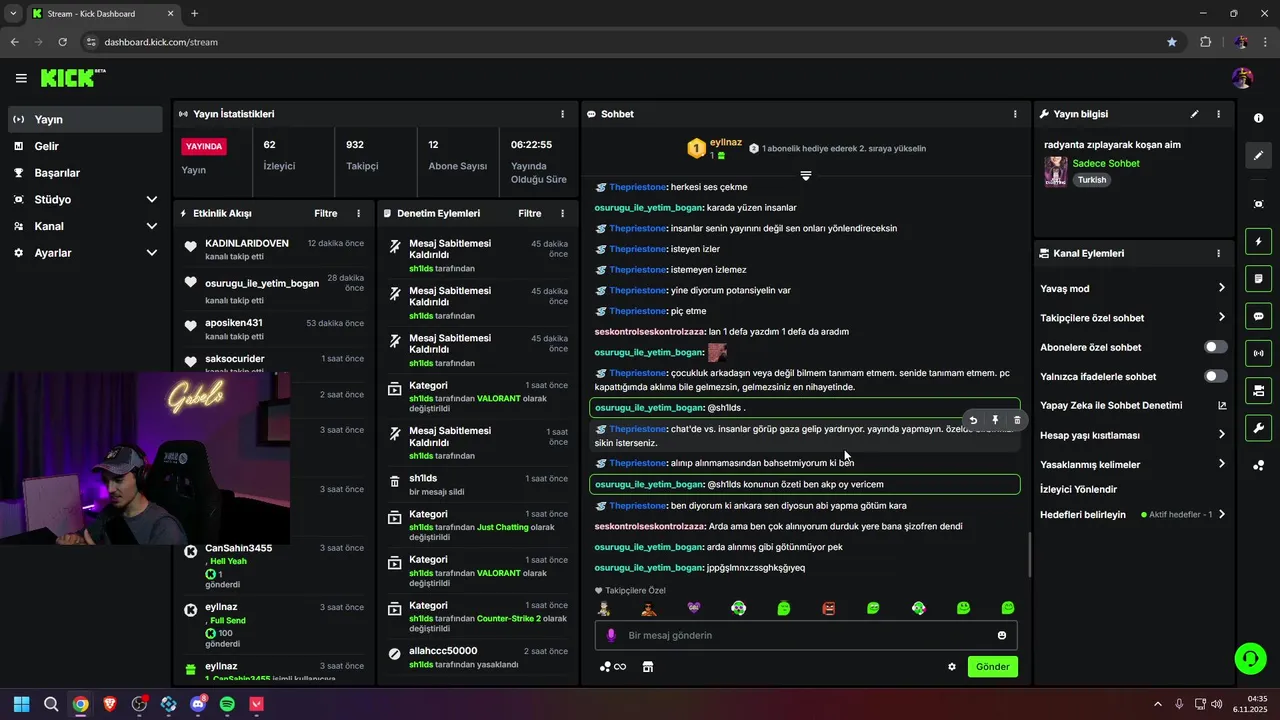This screenshot has width=1280, height=720.
Task: Focus the Bir mesaj gönderin input field
Action: [x=805, y=635]
